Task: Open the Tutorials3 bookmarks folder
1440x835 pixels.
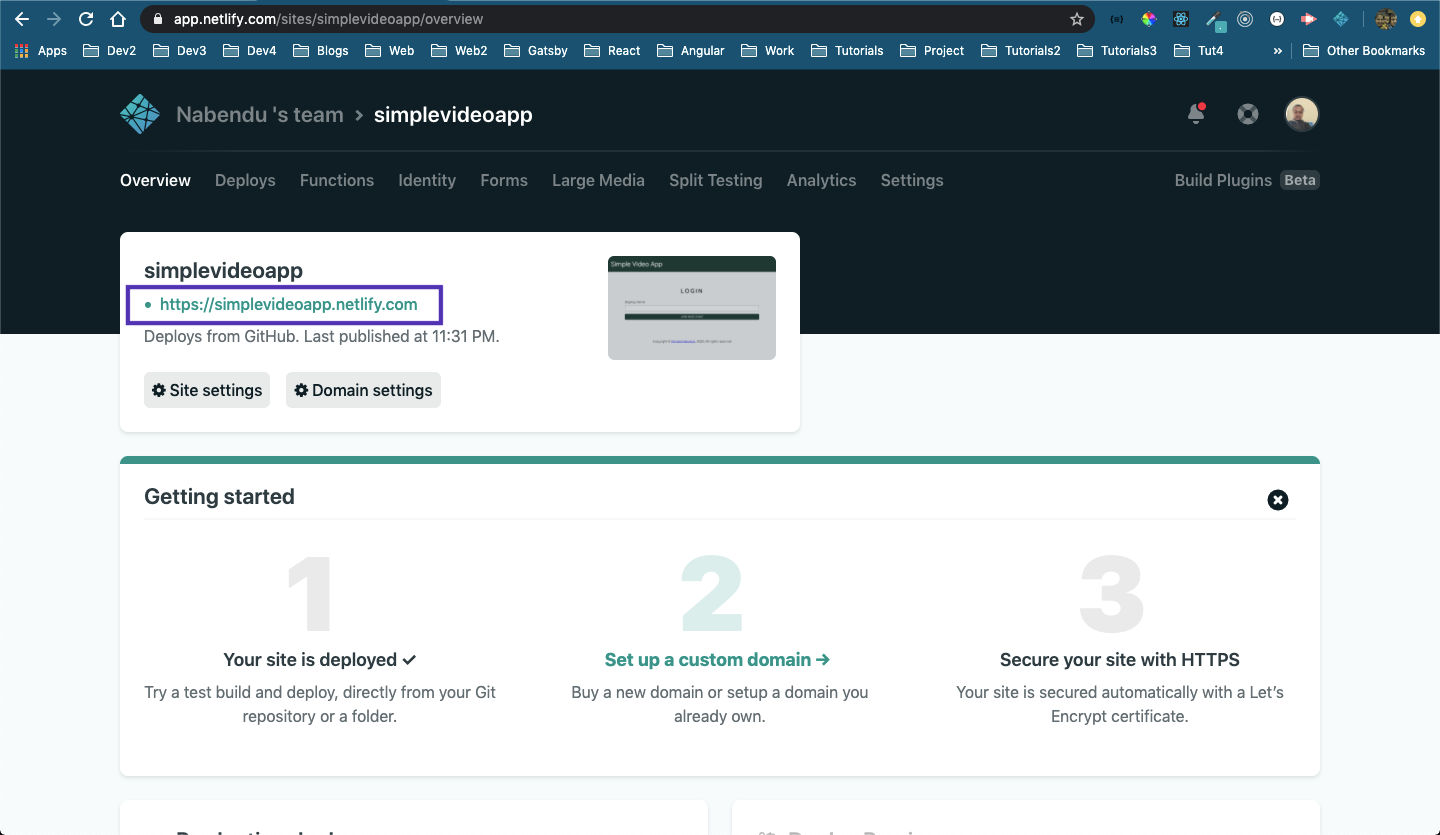Action: 1117,50
